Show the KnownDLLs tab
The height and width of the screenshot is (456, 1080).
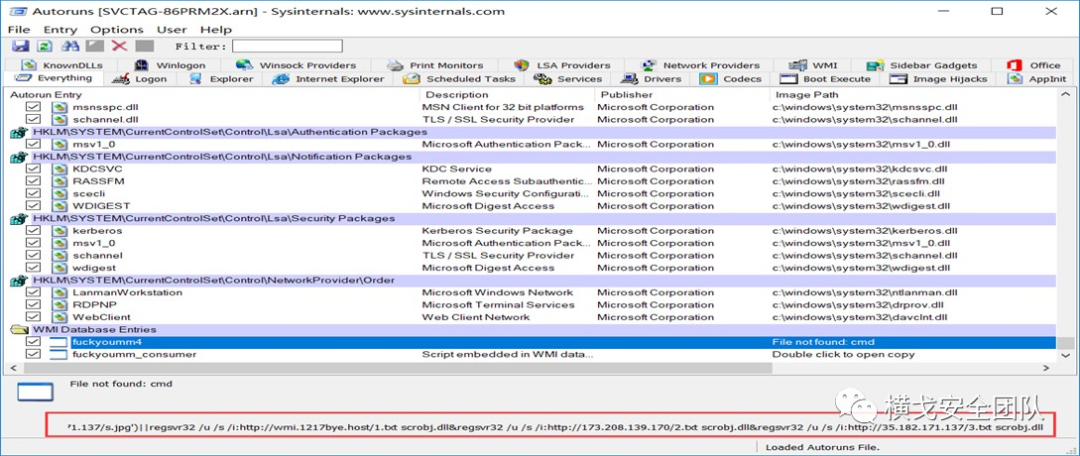point(63,65)
